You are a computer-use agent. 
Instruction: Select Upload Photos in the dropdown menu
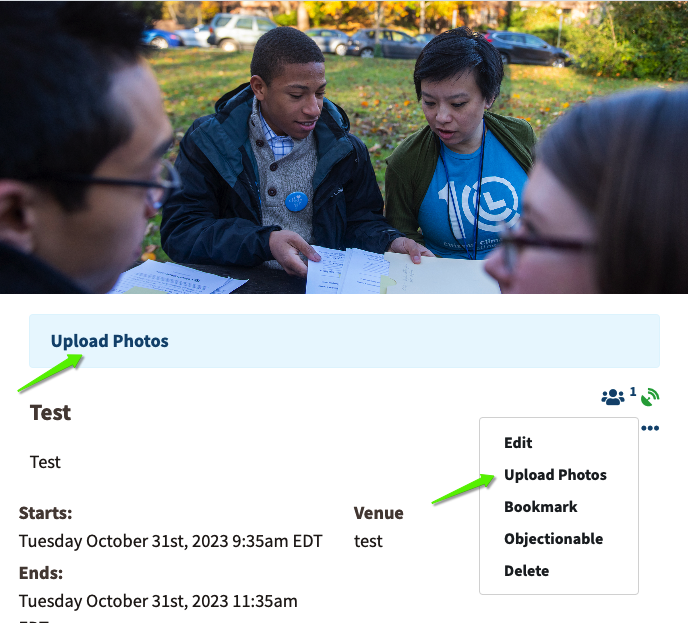555,475
